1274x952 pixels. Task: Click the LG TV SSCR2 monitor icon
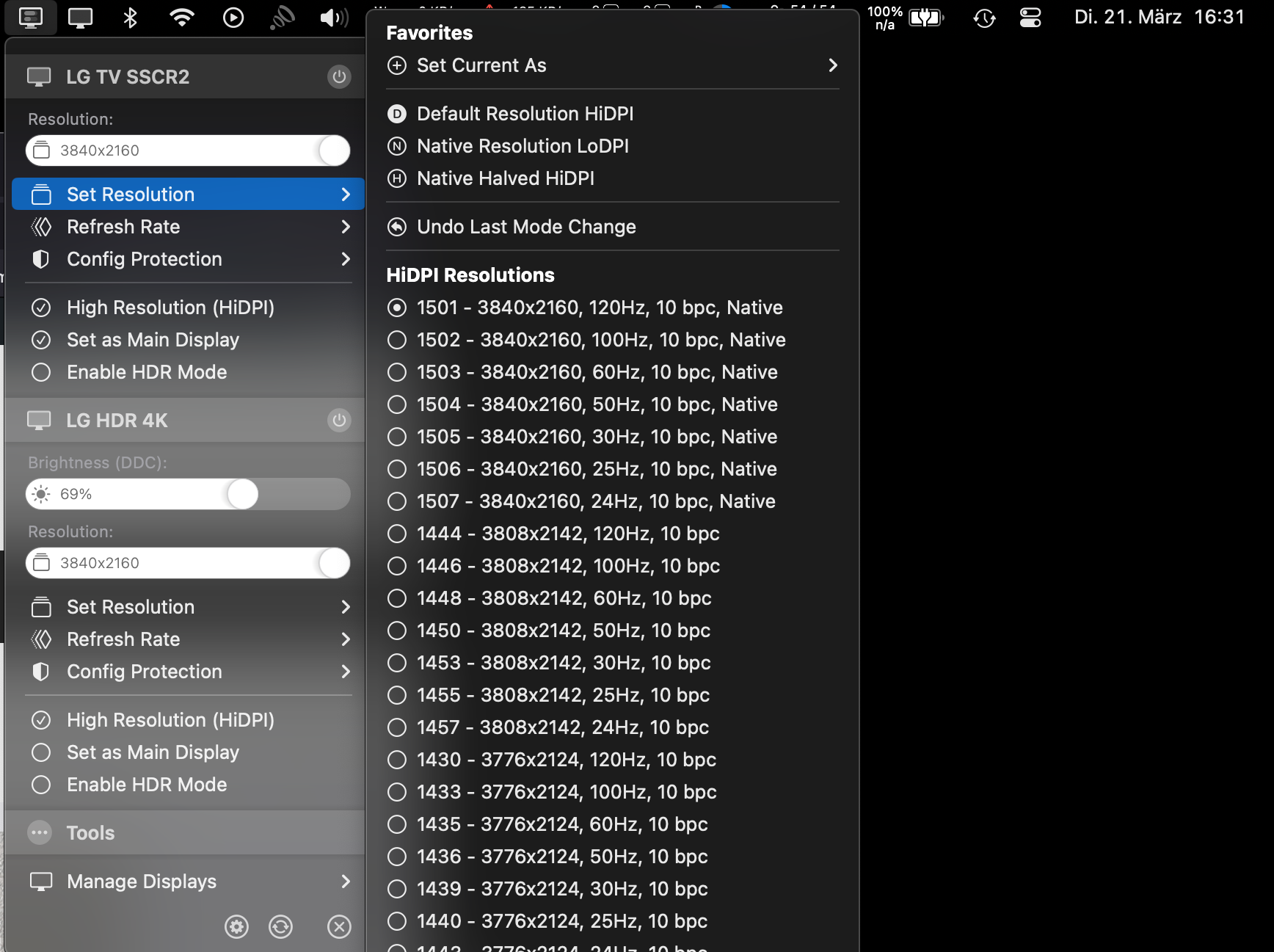(40, 76)
